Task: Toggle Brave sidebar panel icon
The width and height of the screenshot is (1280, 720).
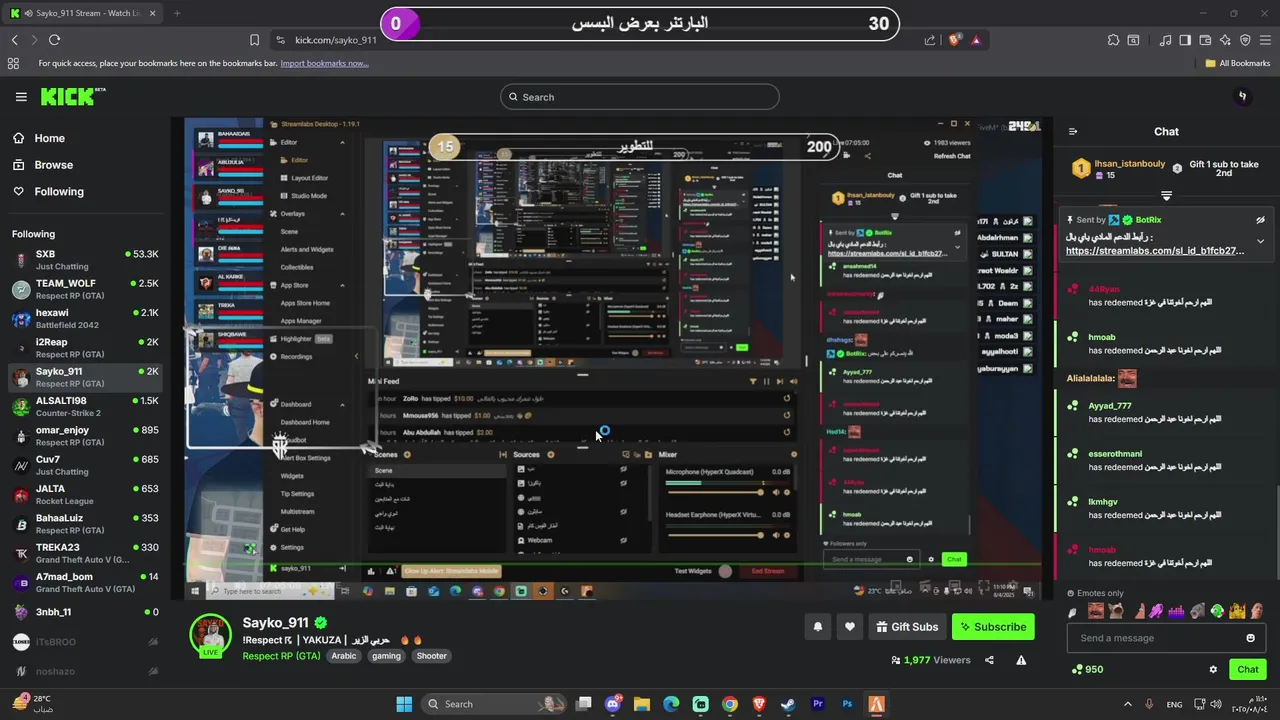Action: pos(1185,40)
